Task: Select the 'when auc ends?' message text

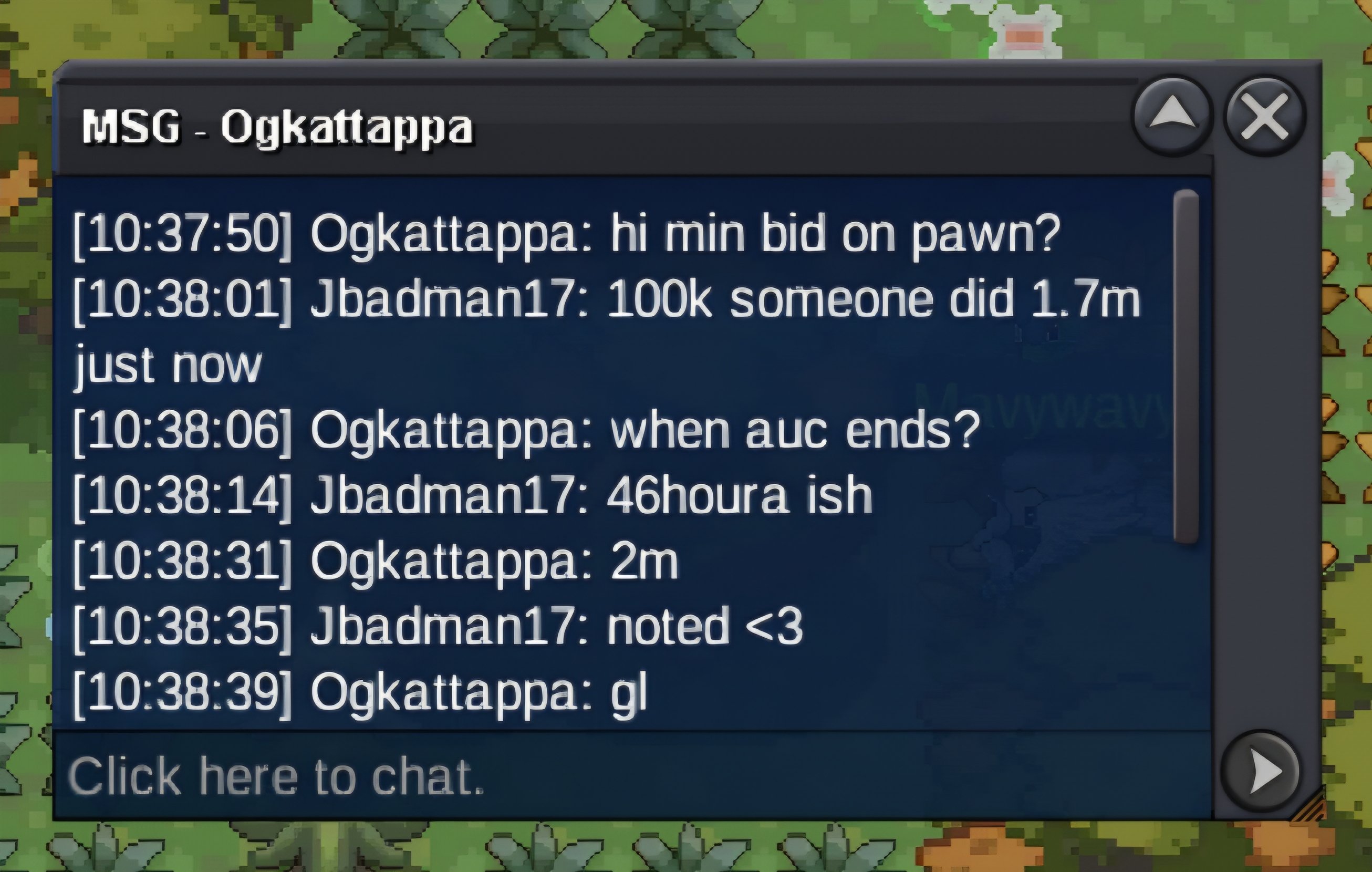Action: click(795, 431)
